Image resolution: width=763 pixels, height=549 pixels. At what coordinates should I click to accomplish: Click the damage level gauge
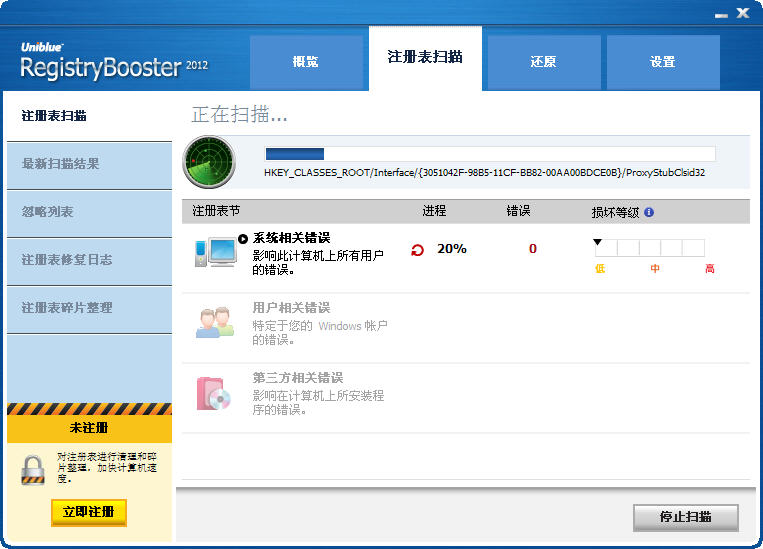point(650,248)
